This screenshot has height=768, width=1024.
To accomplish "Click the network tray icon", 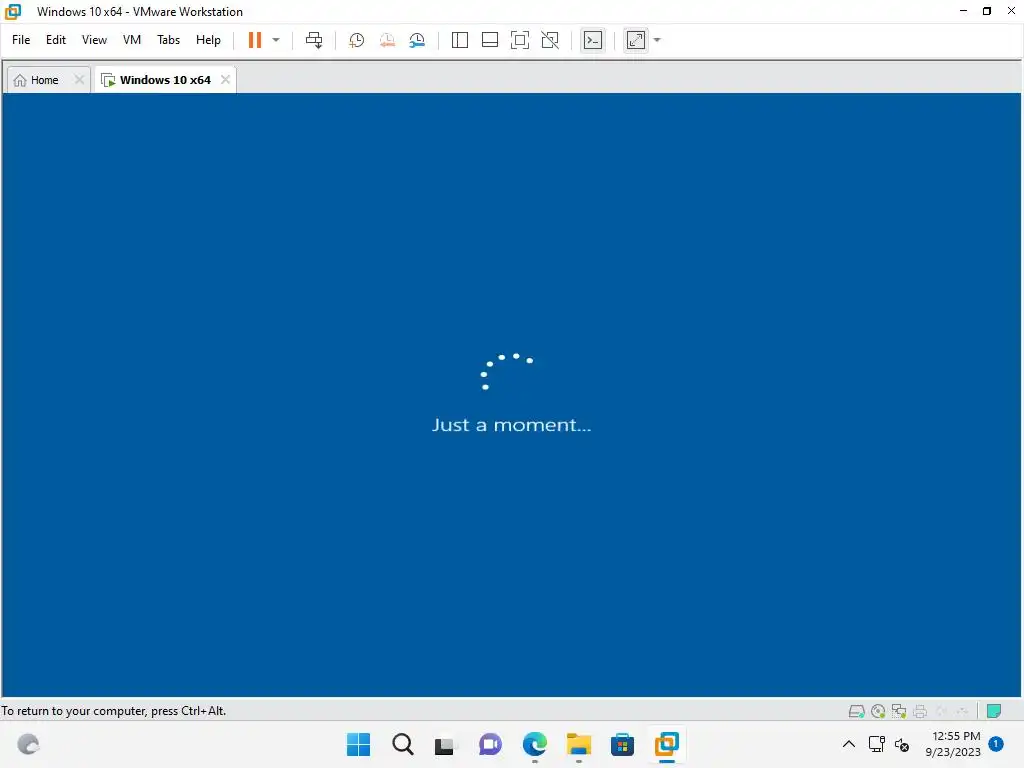I will [x=876, y=744].
